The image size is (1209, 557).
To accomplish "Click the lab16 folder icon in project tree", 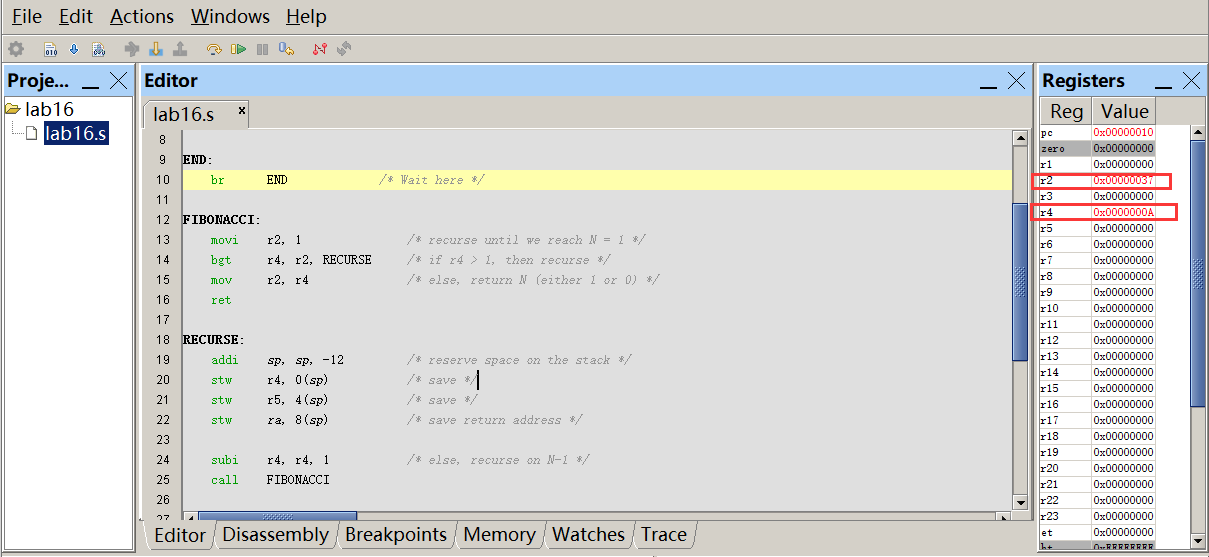I will point(13,109).
